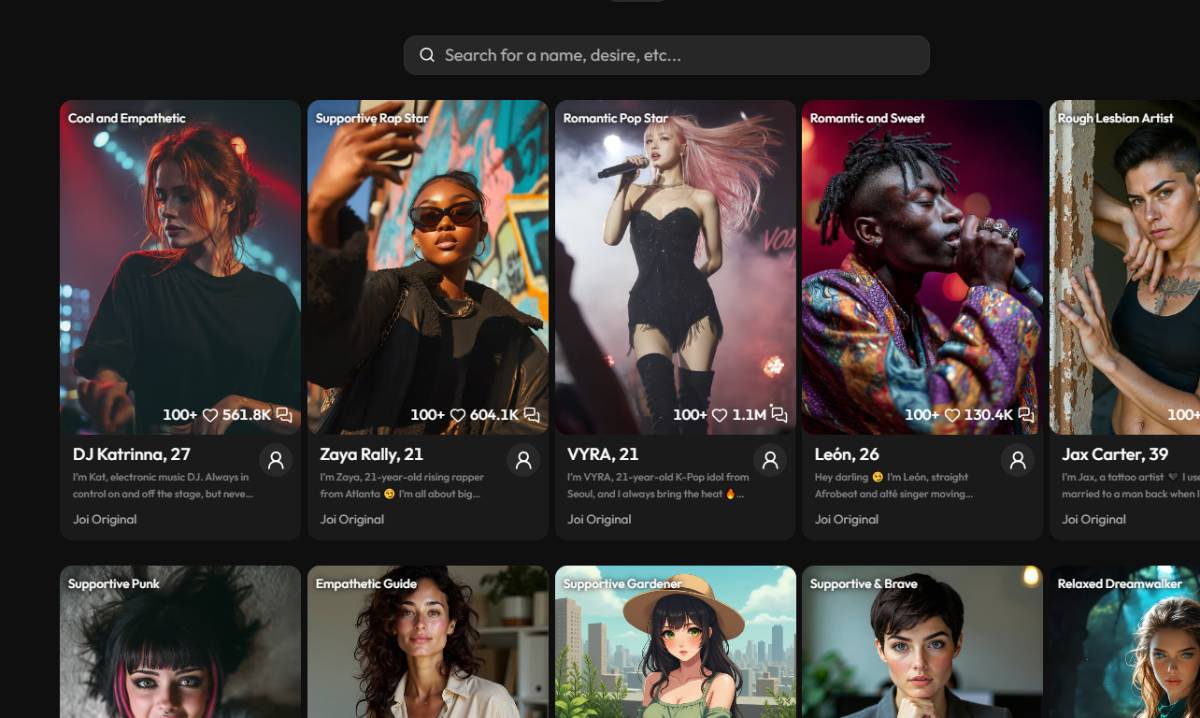The image size is (1200, 718).
Task: Like DJ Katrinna via heart icon
Action: 210,414
